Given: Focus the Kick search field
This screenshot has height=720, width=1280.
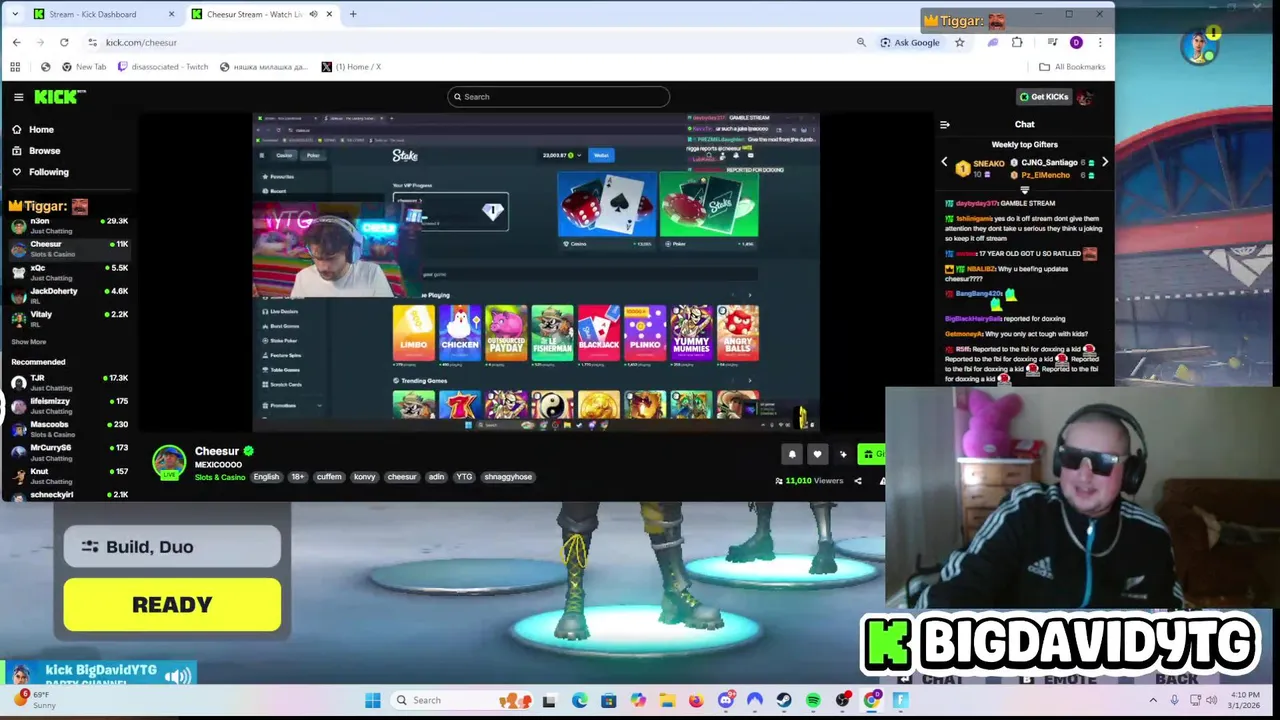Looking at the screenshot, I should 558,97.
